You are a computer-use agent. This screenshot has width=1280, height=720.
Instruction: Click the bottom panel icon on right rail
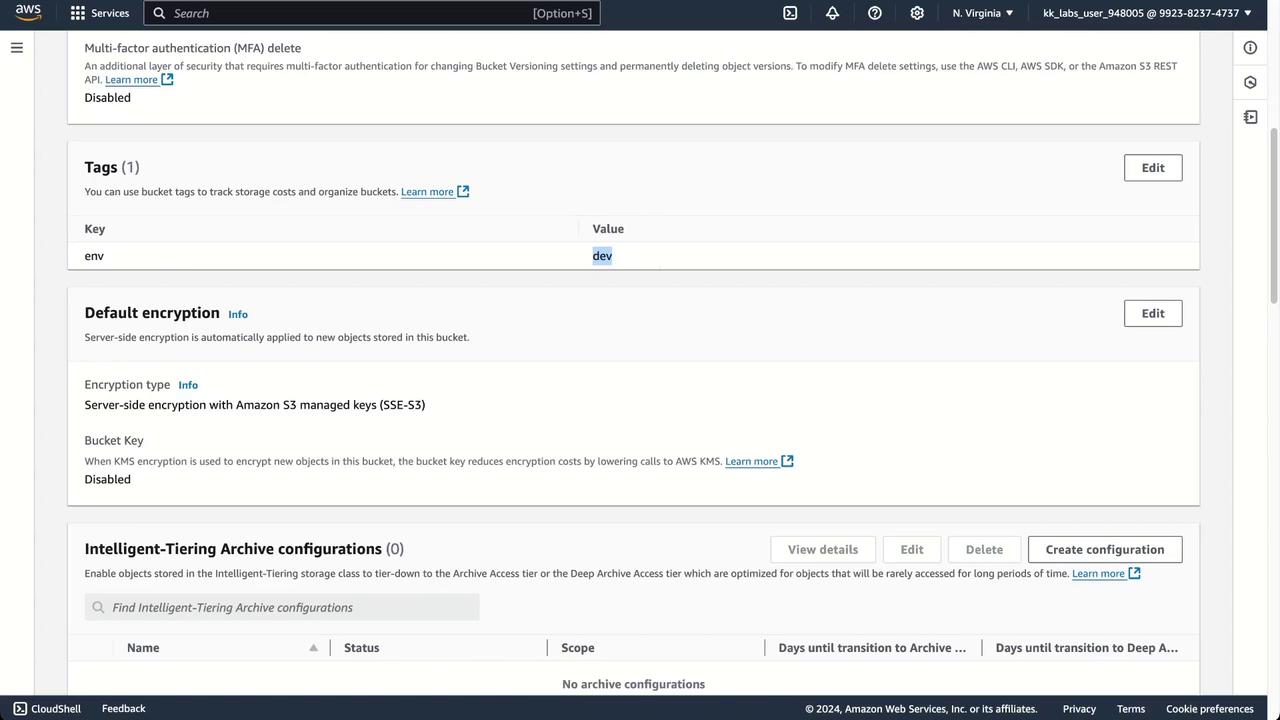(1250, 117)
